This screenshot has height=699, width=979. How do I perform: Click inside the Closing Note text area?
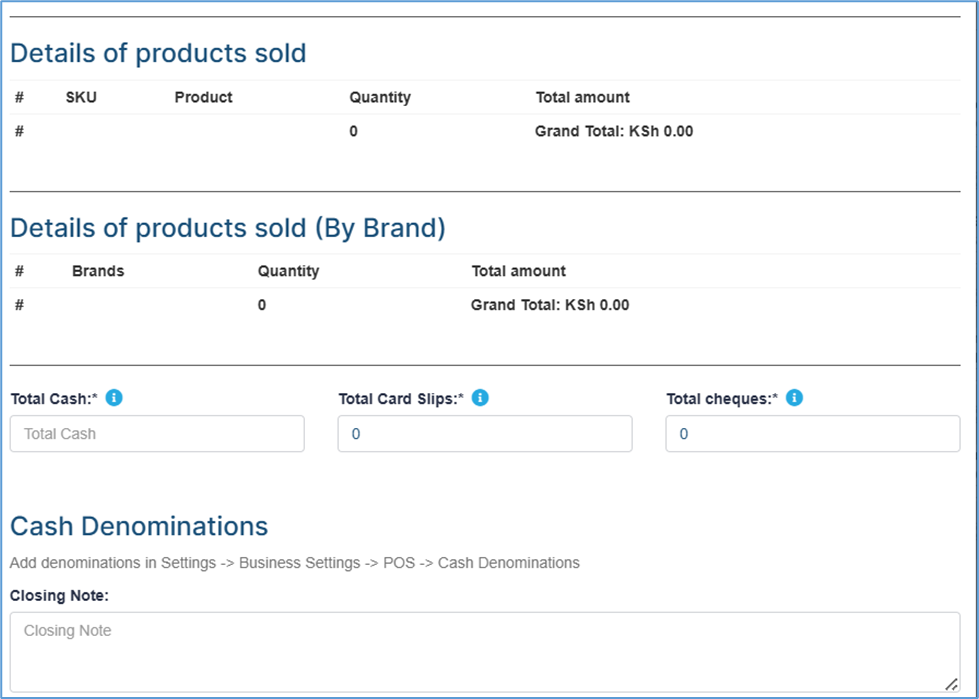point(485,652)
